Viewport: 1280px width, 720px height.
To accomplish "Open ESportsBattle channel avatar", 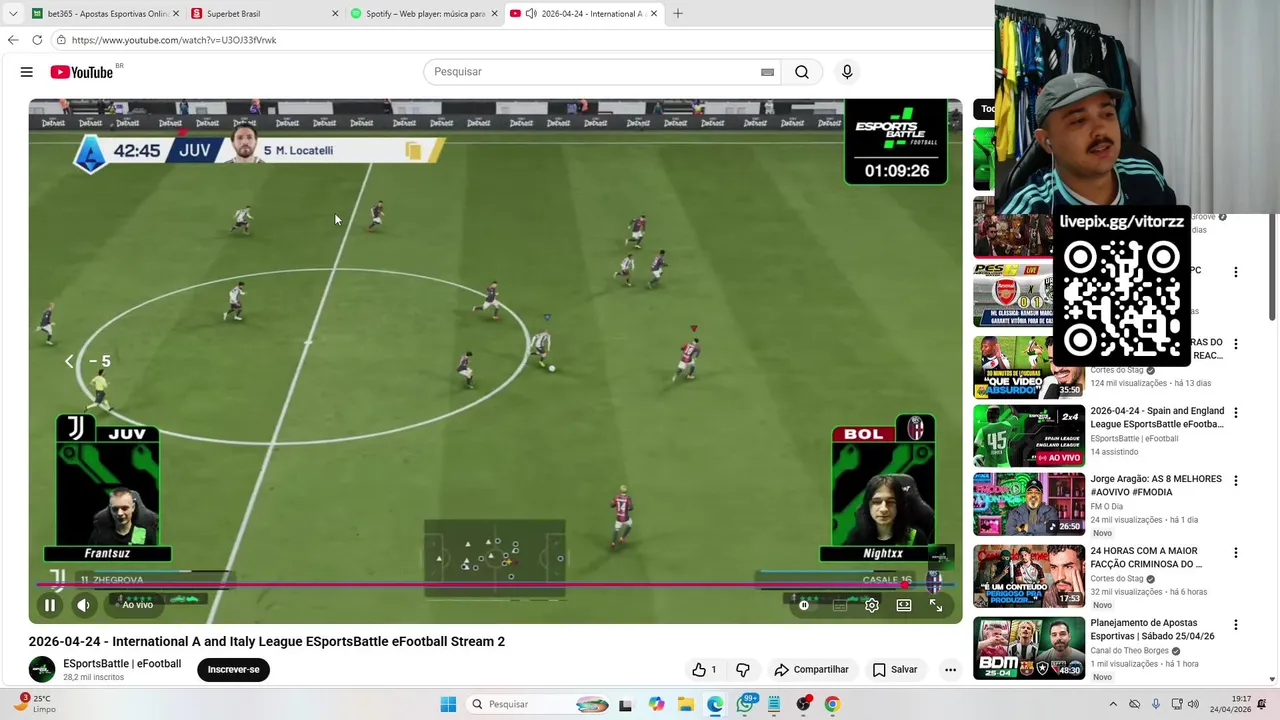I will (x=42, y=669).
